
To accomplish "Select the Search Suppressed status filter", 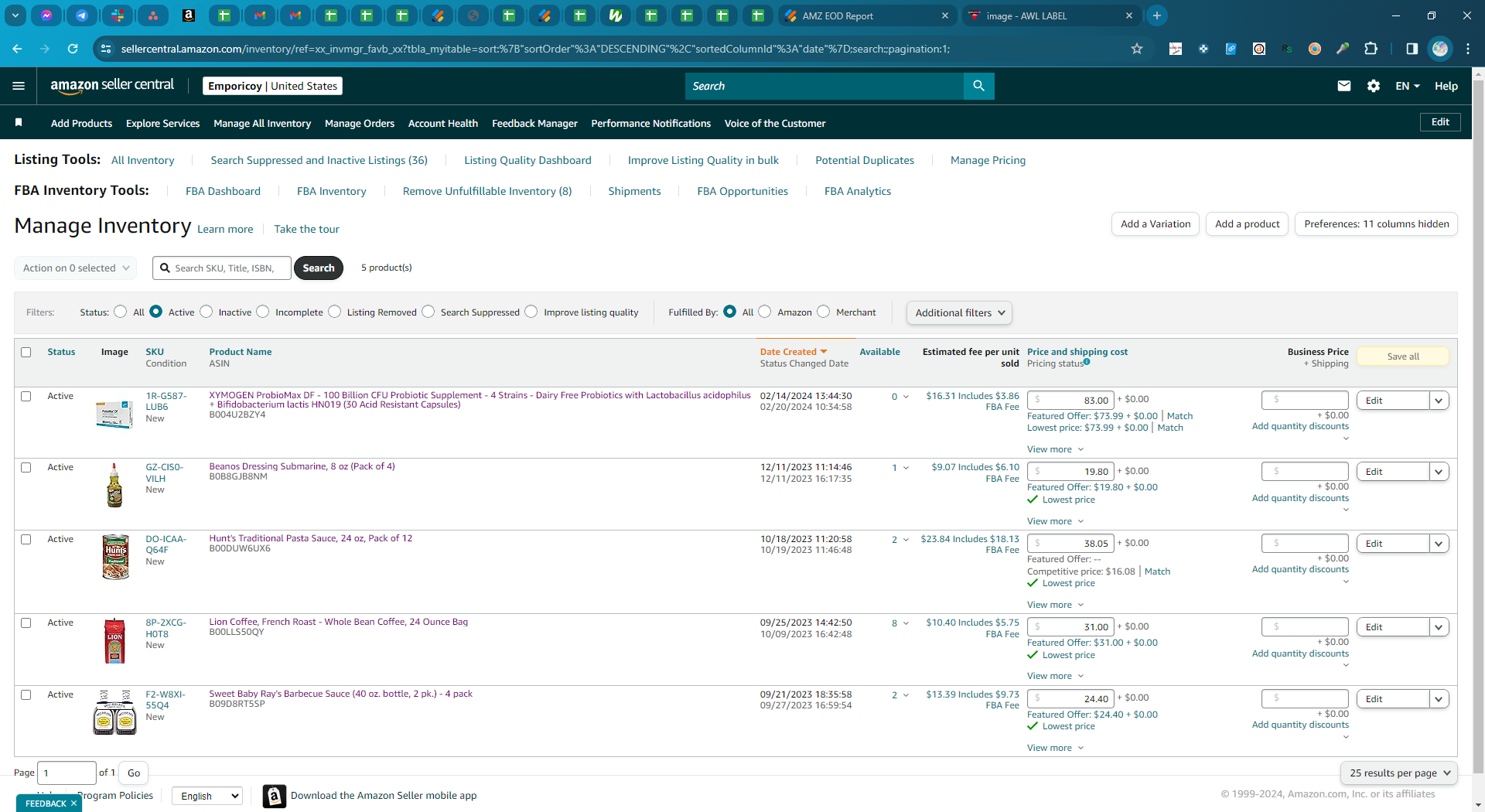I will coord(428,312).
